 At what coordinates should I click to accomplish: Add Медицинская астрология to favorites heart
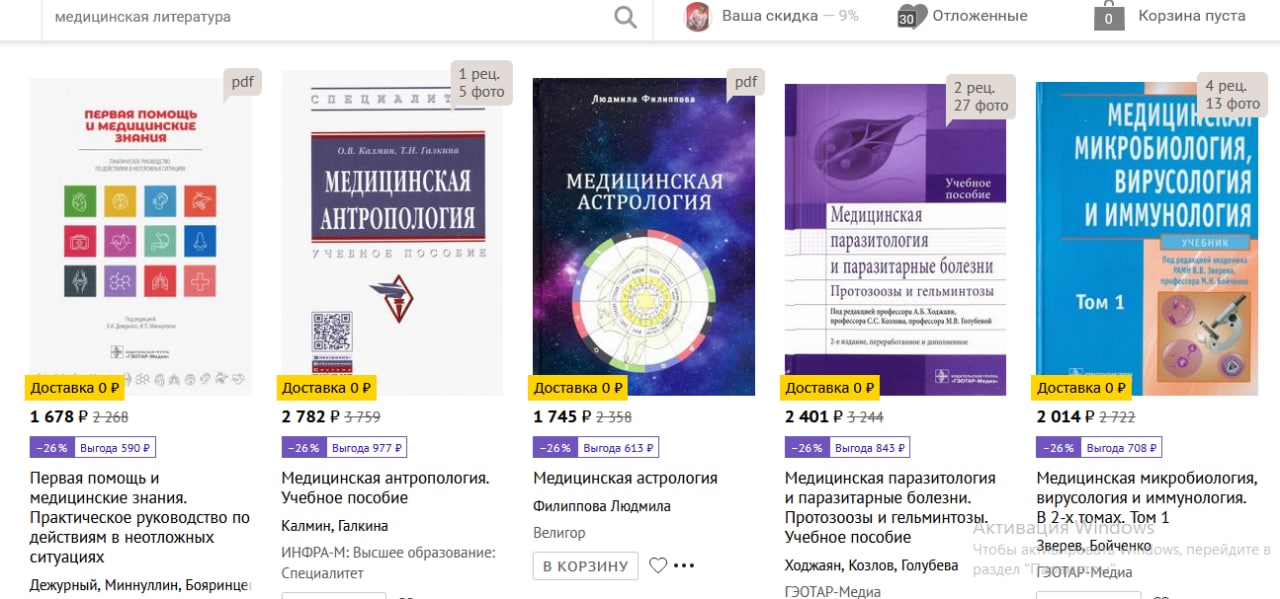658,565
